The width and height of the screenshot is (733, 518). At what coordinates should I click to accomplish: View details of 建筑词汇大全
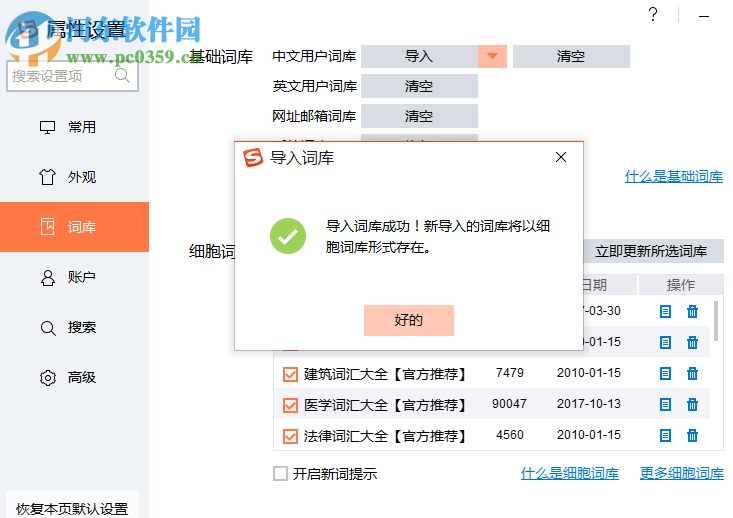tap(665, 374)
